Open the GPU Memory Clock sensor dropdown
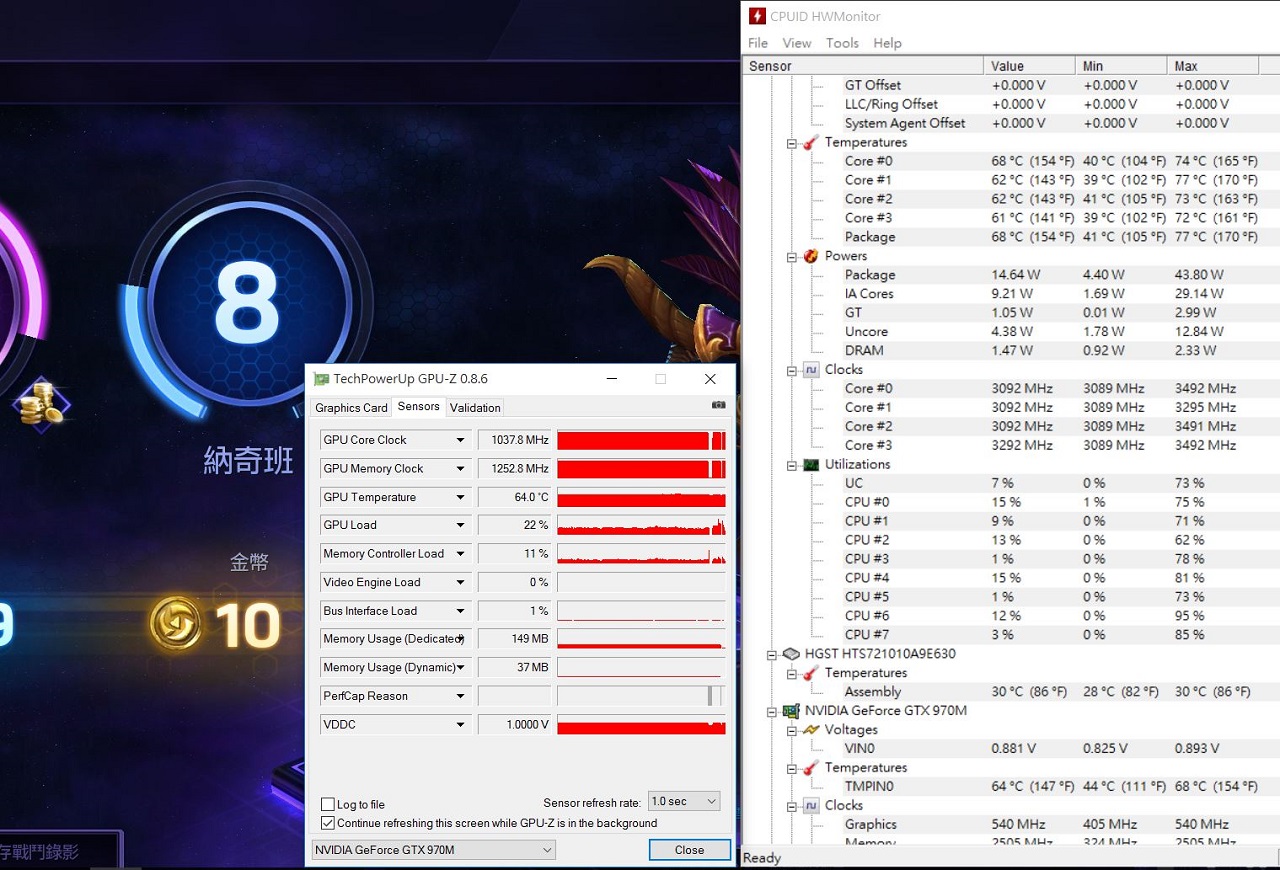 461,469
